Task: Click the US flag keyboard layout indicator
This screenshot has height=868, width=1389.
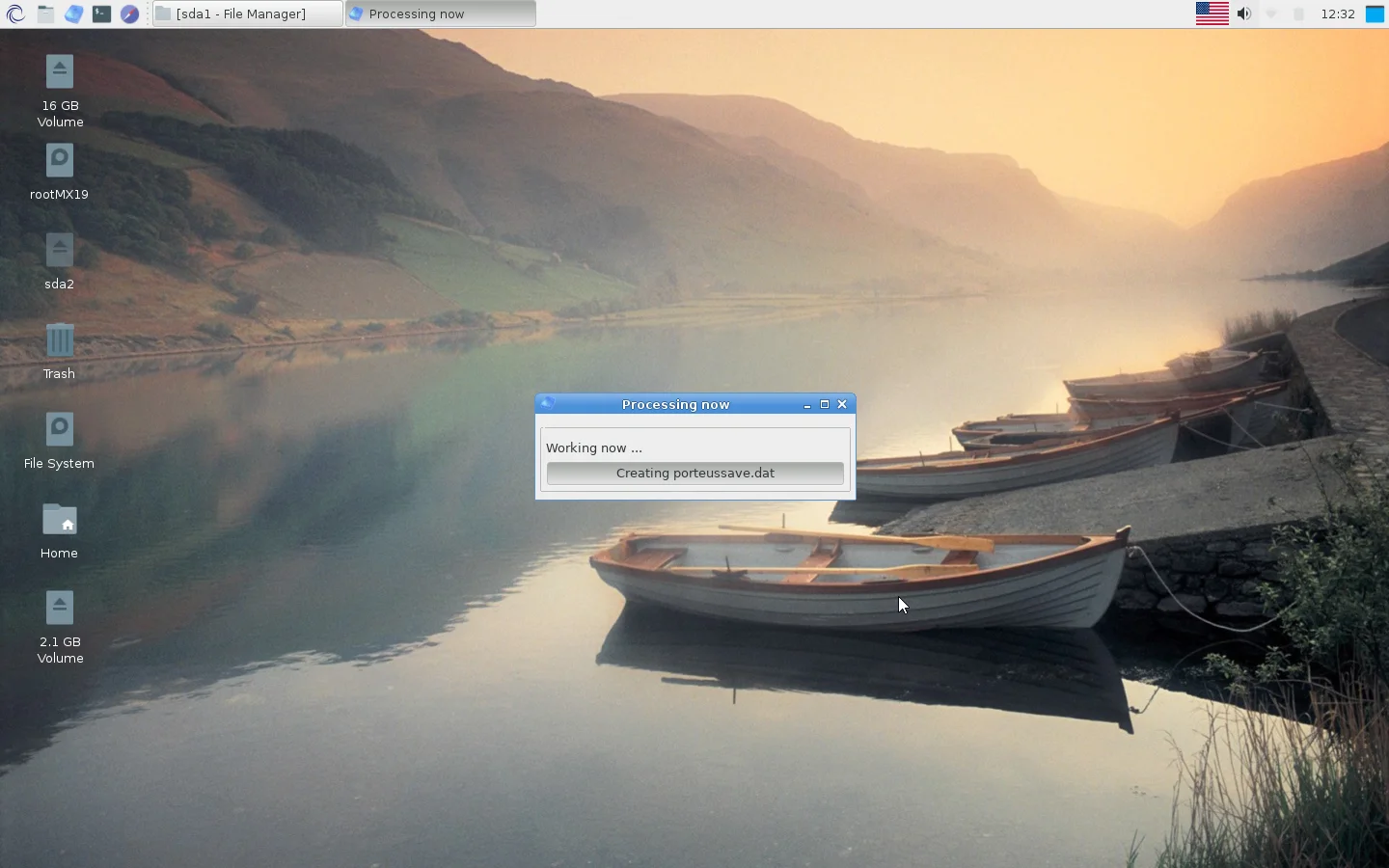Action: pyautogui.click(x=1212, y=14)
